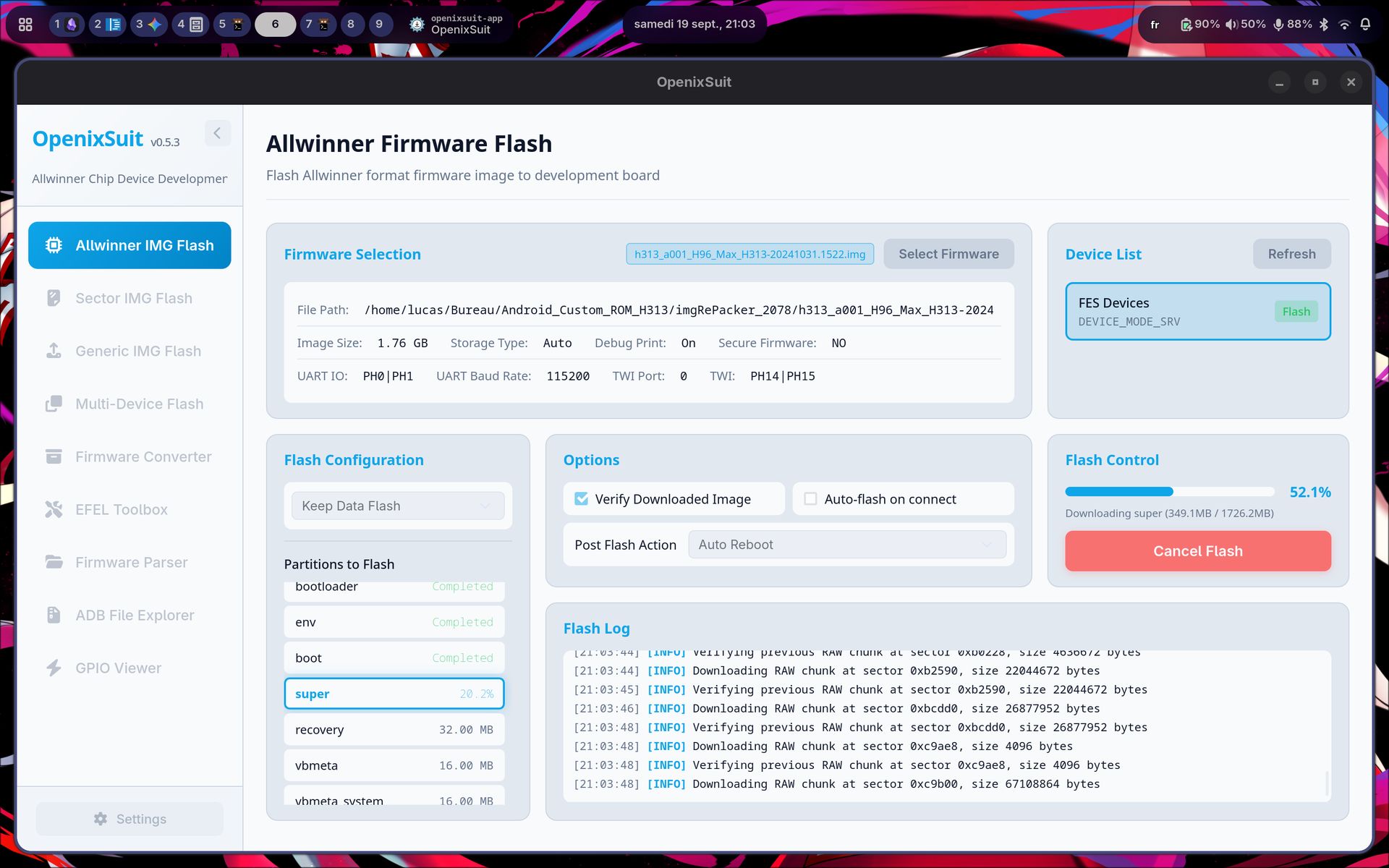Open the EFEL Toolbox page

pos(129,509)
